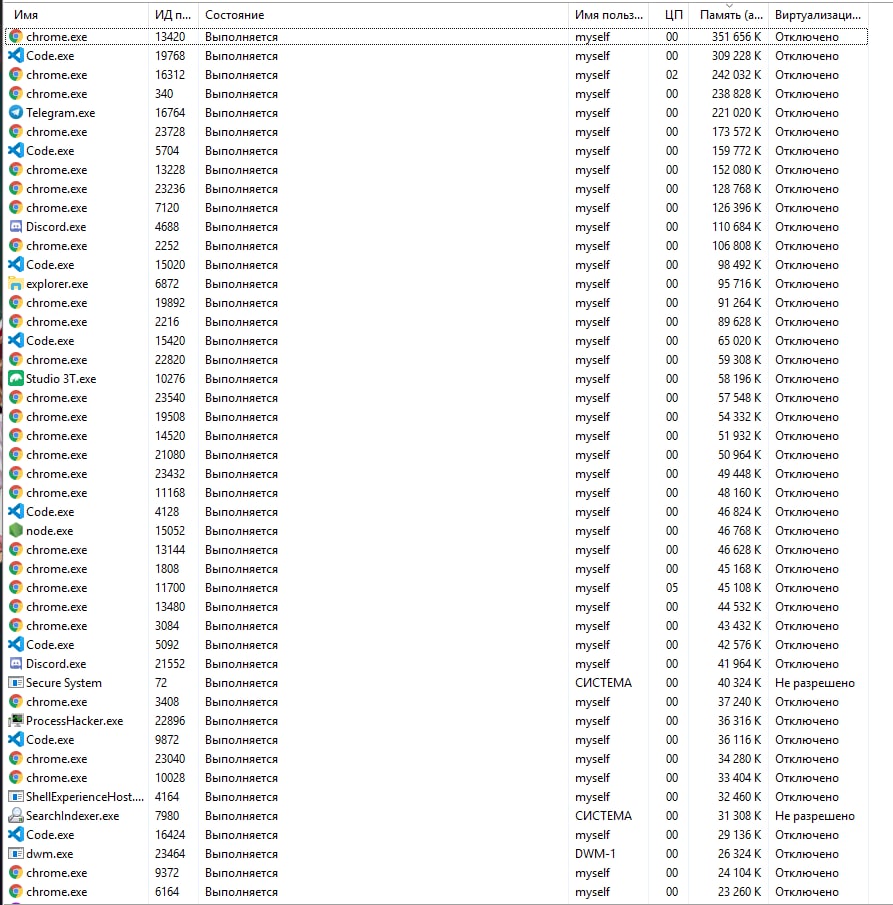Click the Studio 3T.exe process icon

[16, 379]
